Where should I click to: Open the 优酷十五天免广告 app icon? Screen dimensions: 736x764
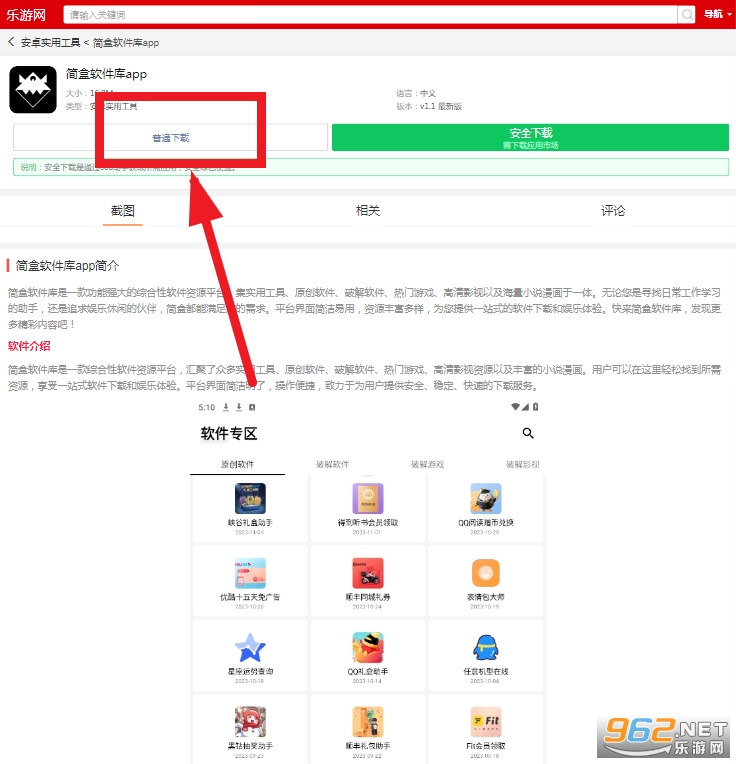pyautogui.click(x=250, y=573)
